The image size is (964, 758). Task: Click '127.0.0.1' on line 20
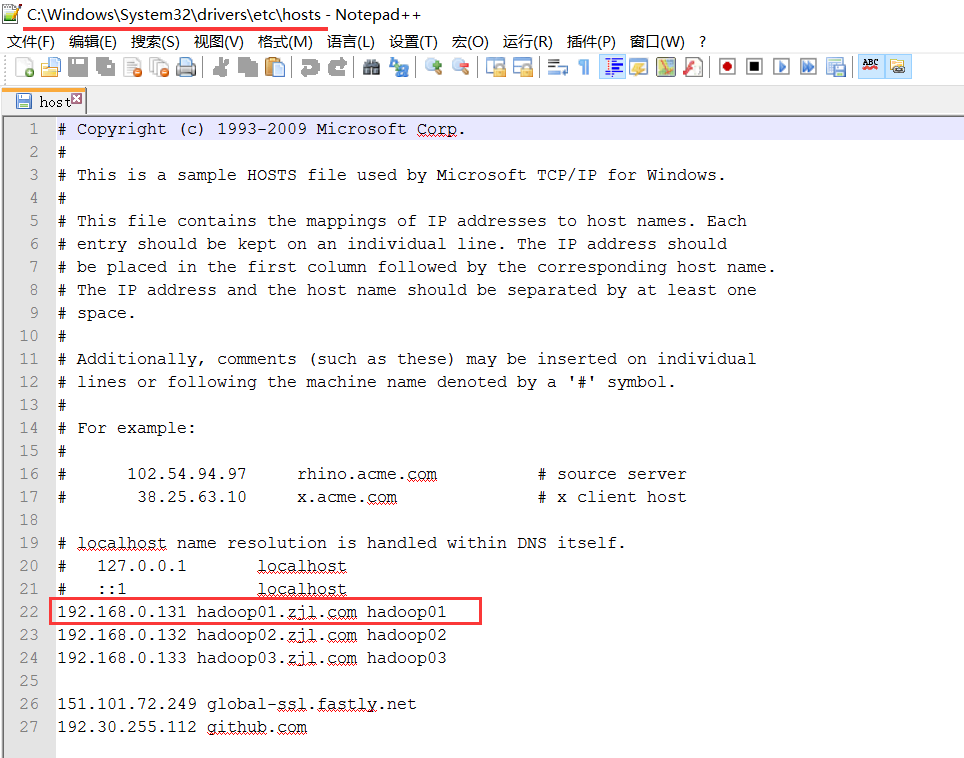click(141, 566)
